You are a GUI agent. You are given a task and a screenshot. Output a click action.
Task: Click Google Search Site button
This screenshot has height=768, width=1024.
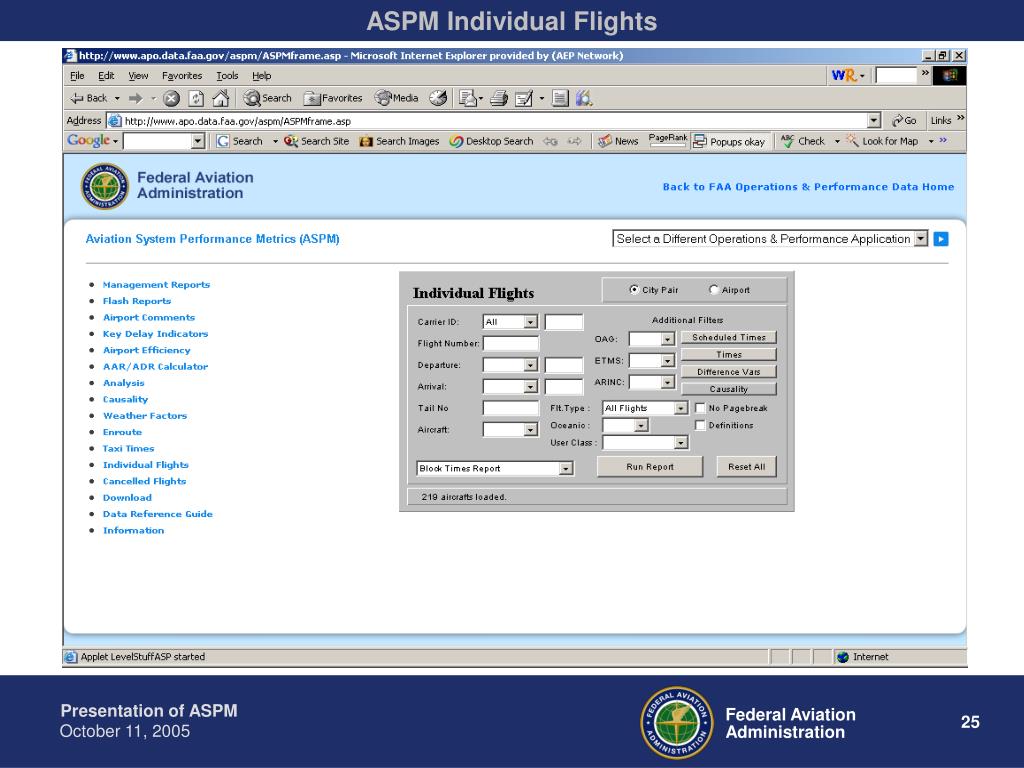click(x=317, y=141)
